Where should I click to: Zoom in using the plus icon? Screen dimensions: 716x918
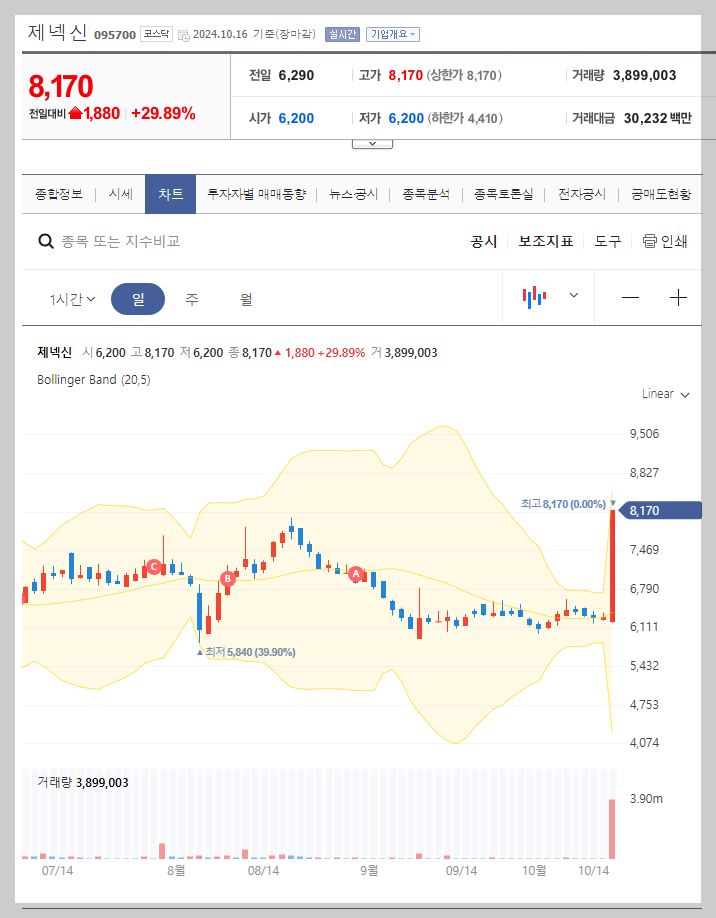point(678,296)
